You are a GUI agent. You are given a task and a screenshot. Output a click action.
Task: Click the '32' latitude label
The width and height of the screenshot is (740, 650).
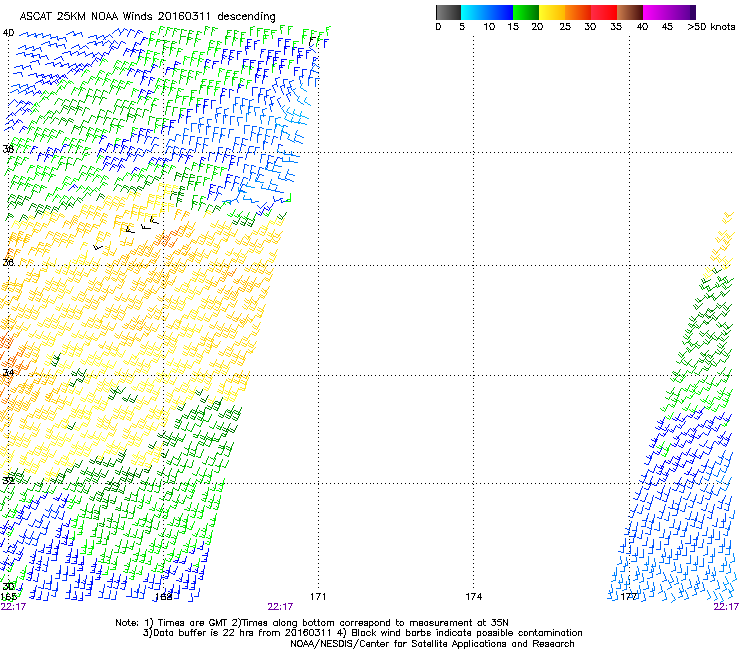coord(8,481)
